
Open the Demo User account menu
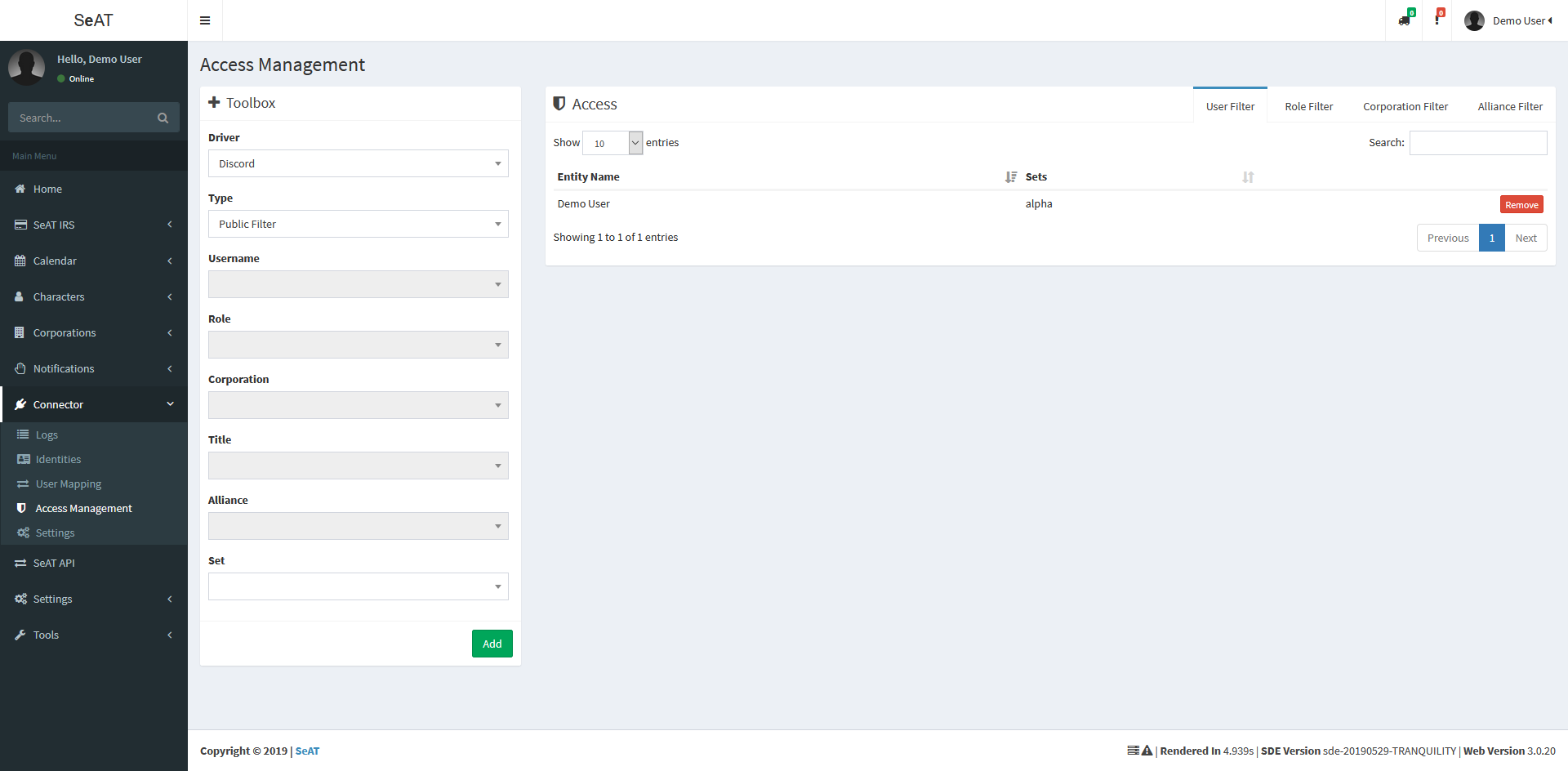1509,20
